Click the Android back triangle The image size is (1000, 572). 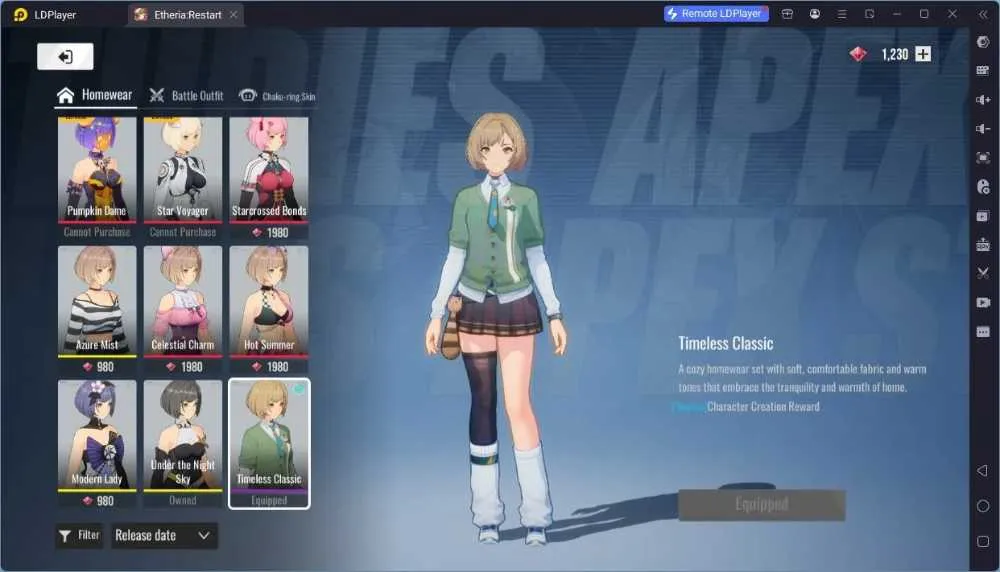tap(983, 471)
